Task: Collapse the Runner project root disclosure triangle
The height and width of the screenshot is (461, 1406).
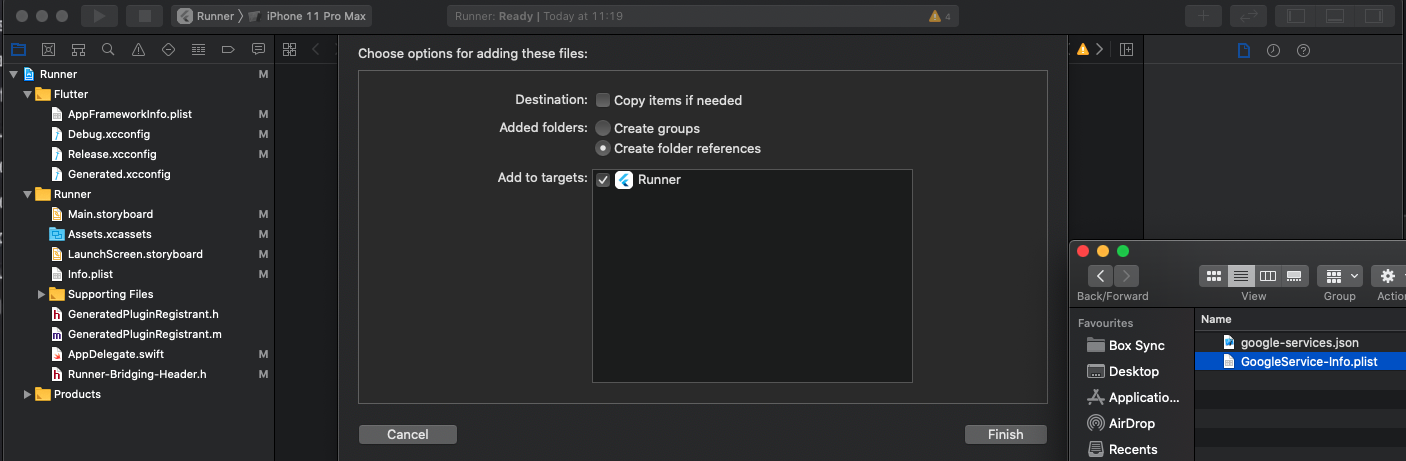Action: (13, 74)
